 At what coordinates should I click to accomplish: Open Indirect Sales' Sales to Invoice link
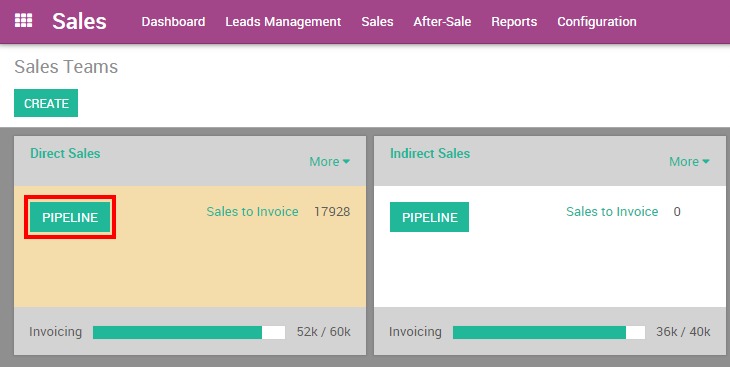point(612,211)
